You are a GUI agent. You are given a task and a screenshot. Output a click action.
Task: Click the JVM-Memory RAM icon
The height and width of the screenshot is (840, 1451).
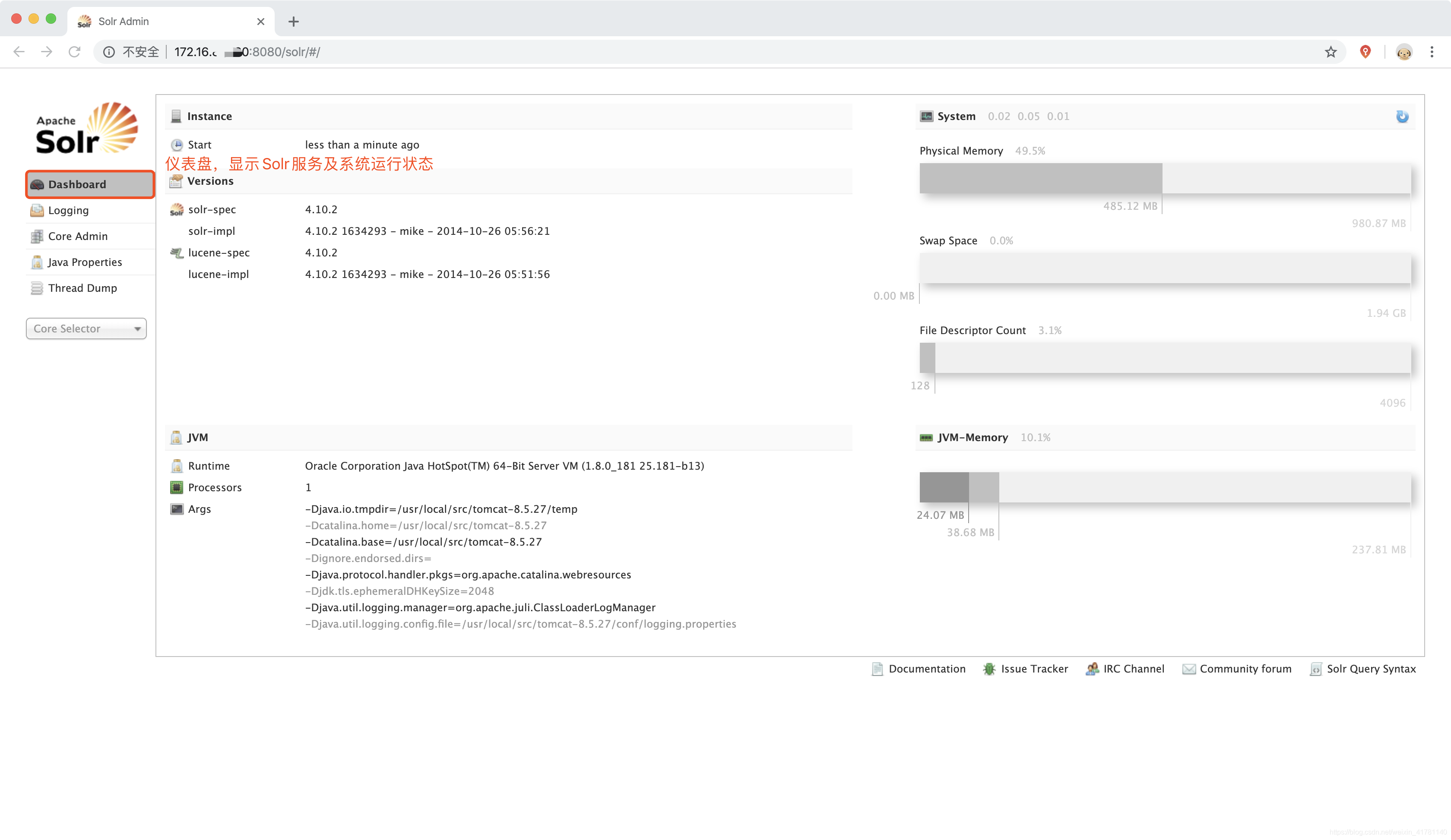[x=926, y=438]
